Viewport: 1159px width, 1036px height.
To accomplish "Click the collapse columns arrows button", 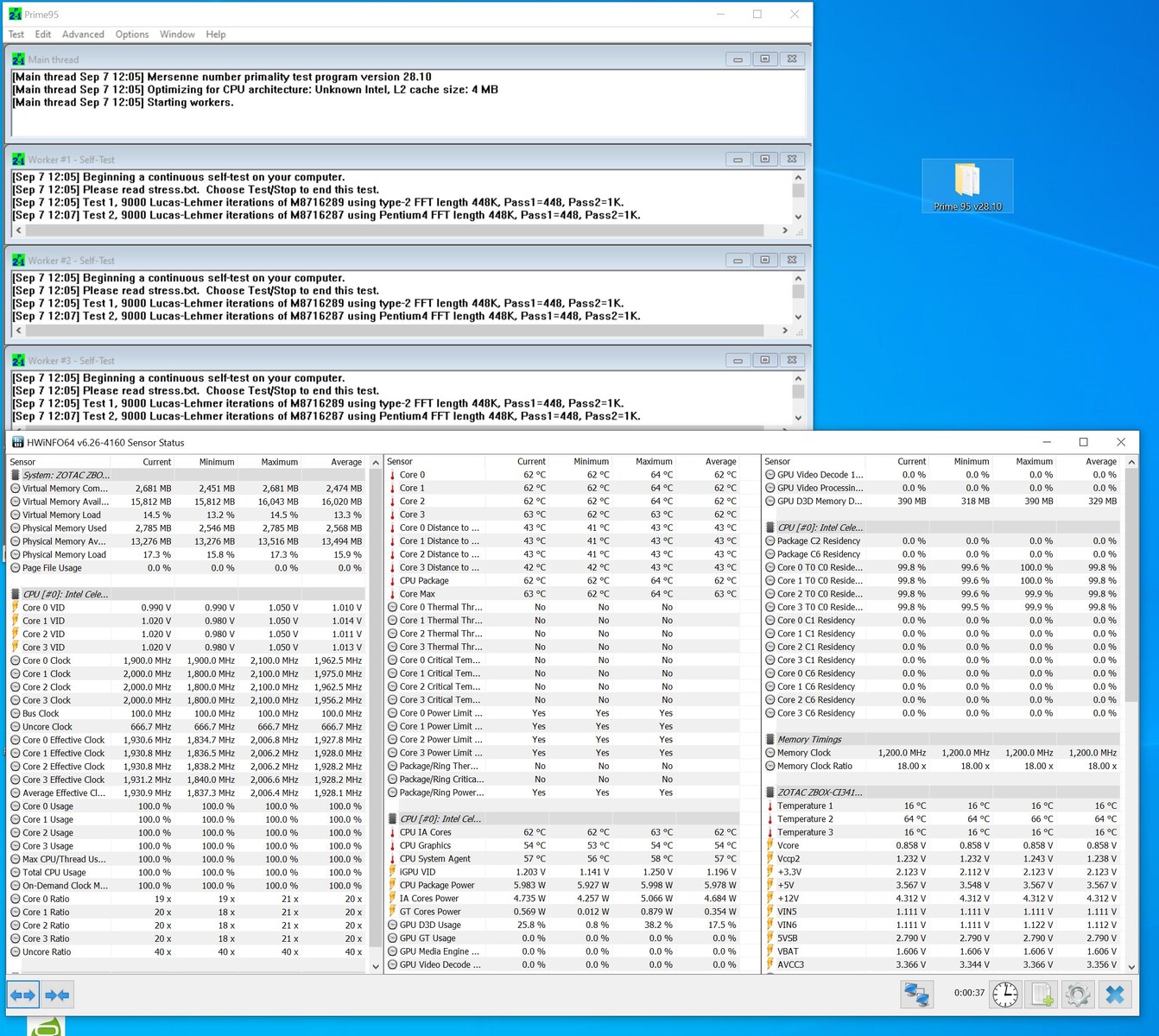I will tap(57, 995).
